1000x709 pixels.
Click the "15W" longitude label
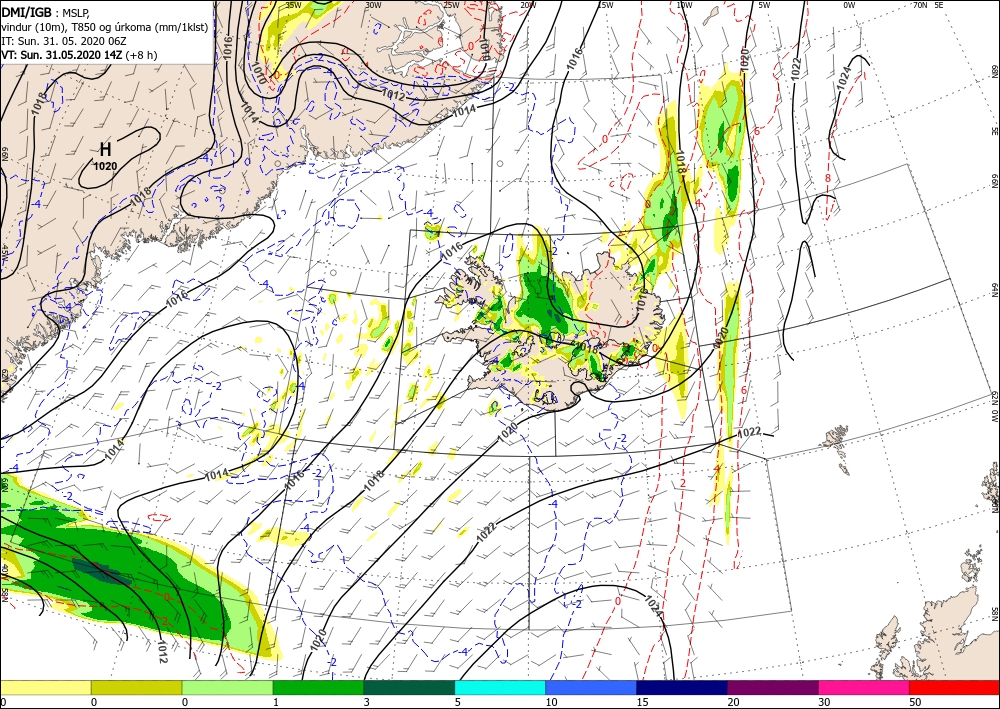click(606, 5)
